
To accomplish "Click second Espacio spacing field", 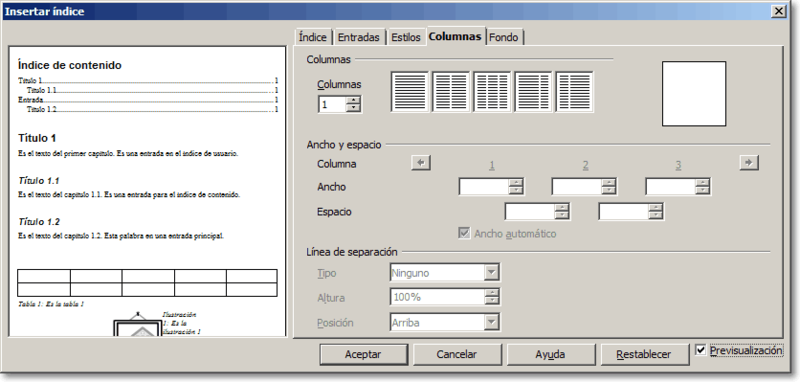I will (623, 211).
